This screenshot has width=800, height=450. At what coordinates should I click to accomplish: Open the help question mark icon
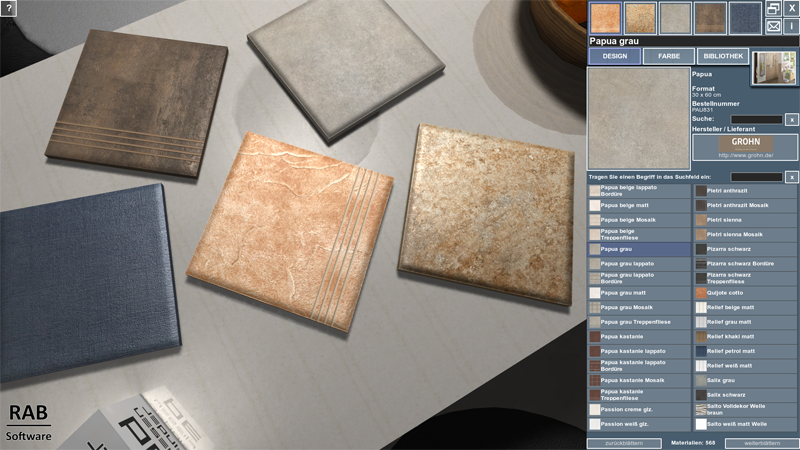coord(8,8)
